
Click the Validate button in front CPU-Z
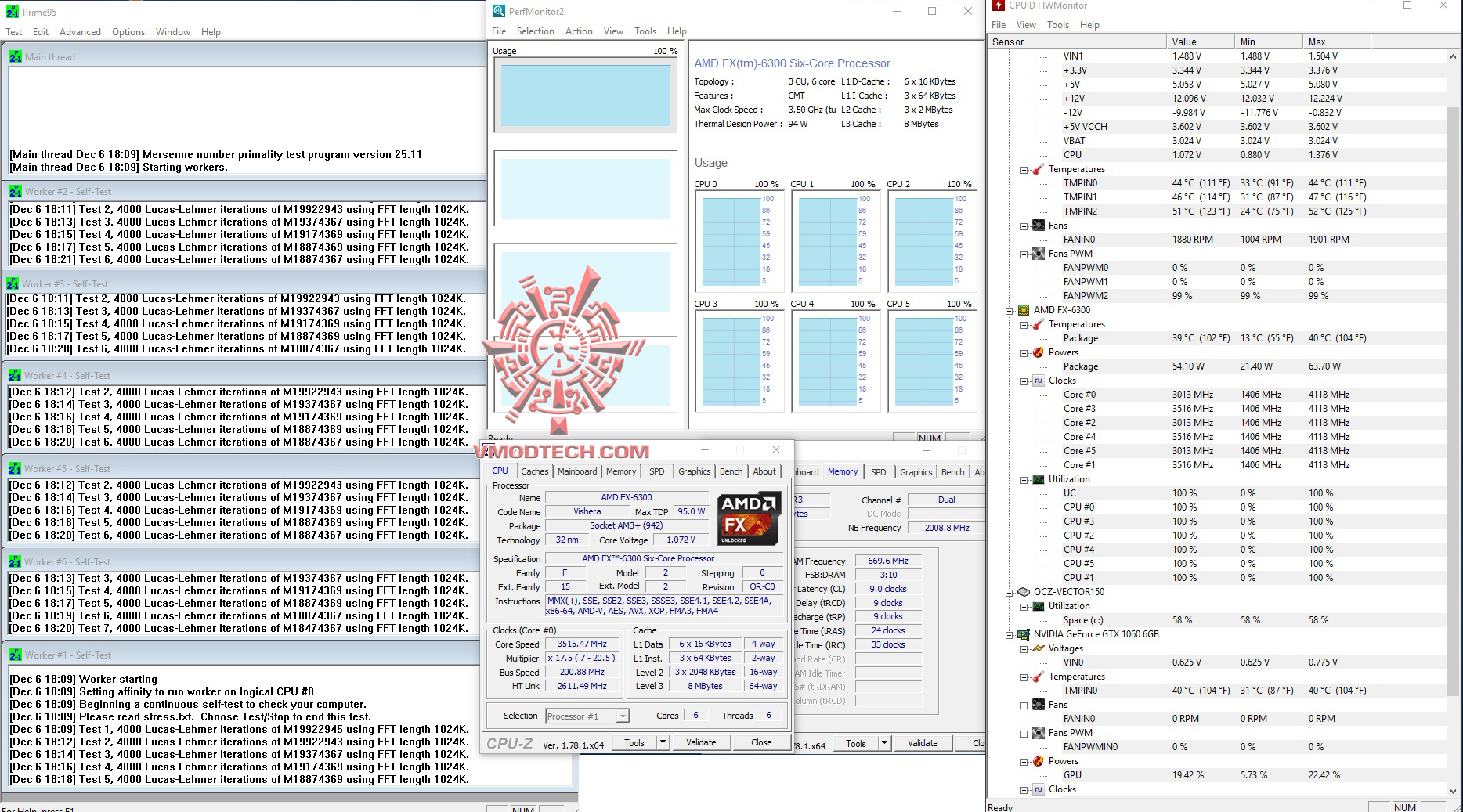(x=701, y=742)
